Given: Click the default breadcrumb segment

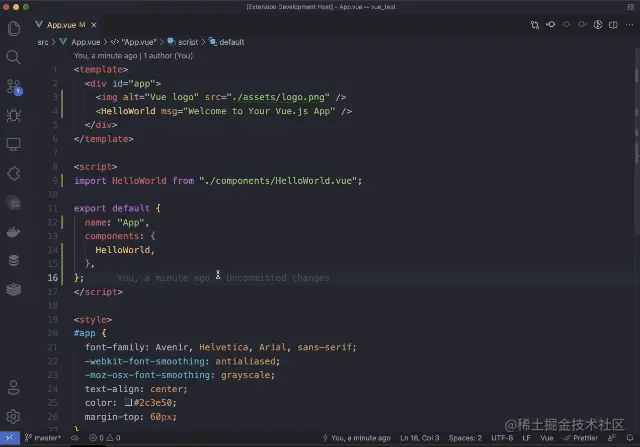Looking at the screenshot, I should pyautogui.click(x=227, y=42).
